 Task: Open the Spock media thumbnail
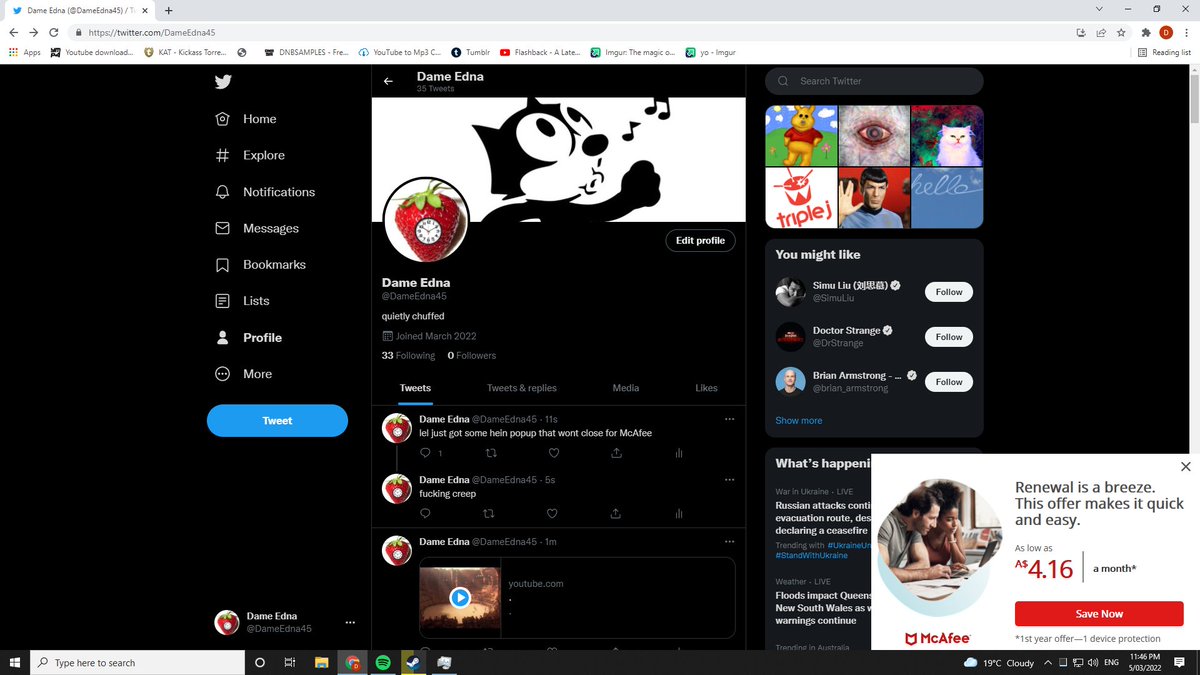[874, 198]
